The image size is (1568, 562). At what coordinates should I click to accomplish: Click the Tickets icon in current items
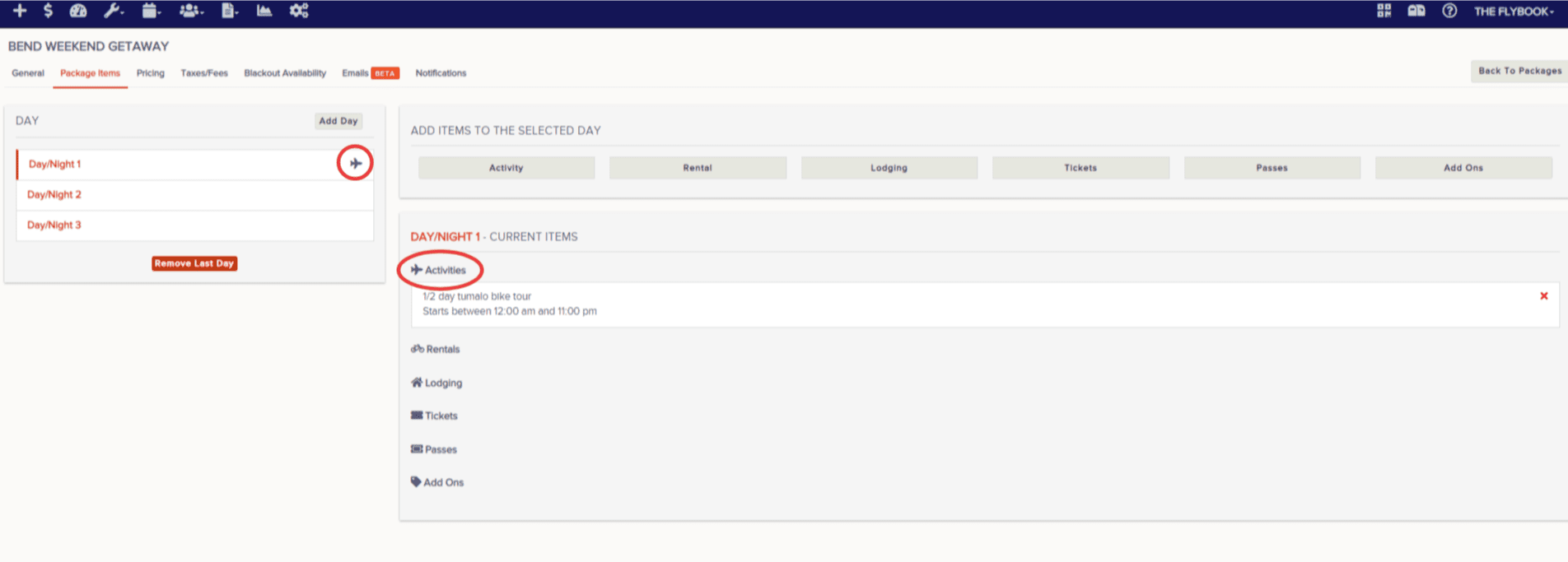coord(417,416)
